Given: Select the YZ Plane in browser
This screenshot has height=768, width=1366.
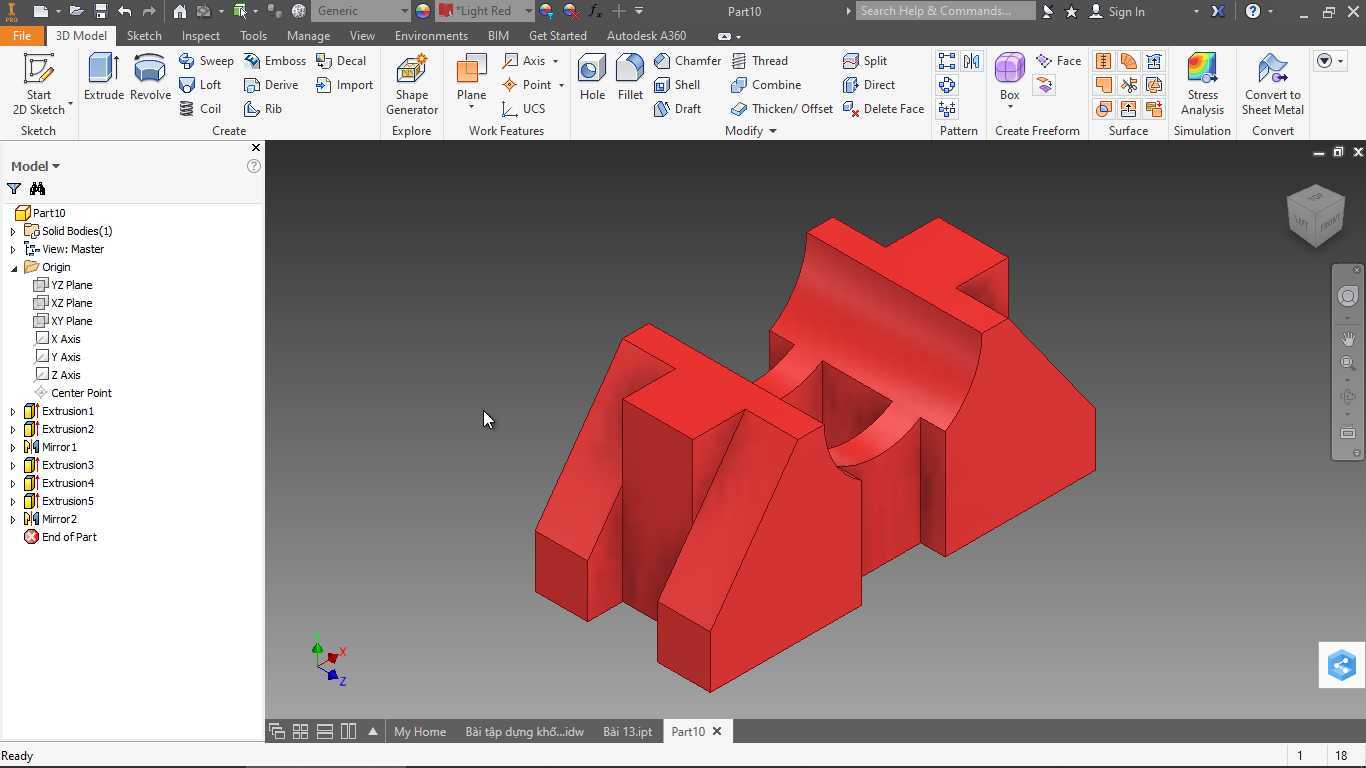Looking at the screenshot, I should click(63, 285).
